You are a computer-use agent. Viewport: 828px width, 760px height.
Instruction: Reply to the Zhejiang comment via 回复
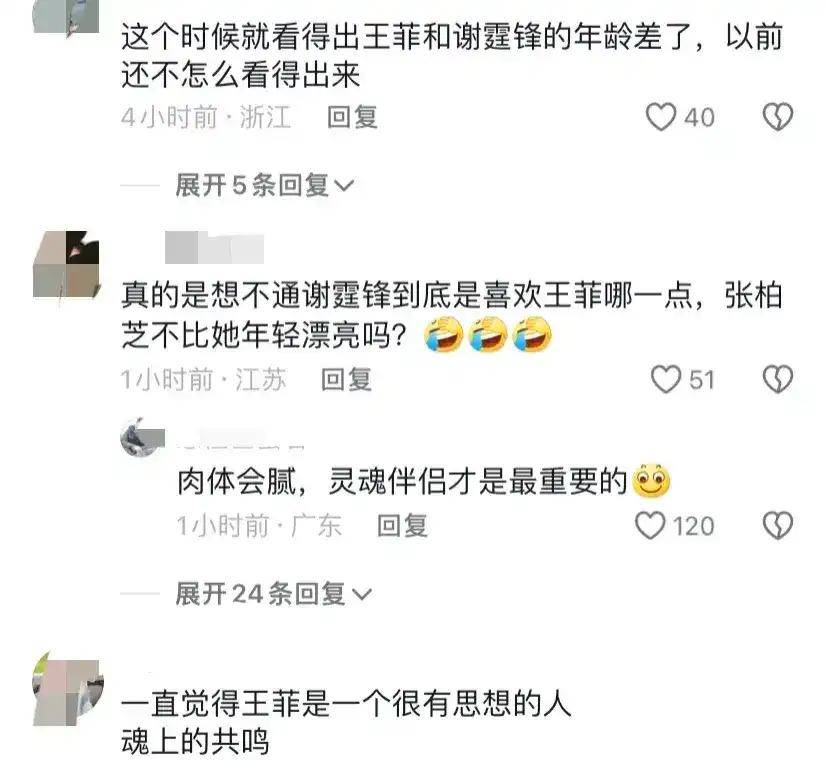352,117
